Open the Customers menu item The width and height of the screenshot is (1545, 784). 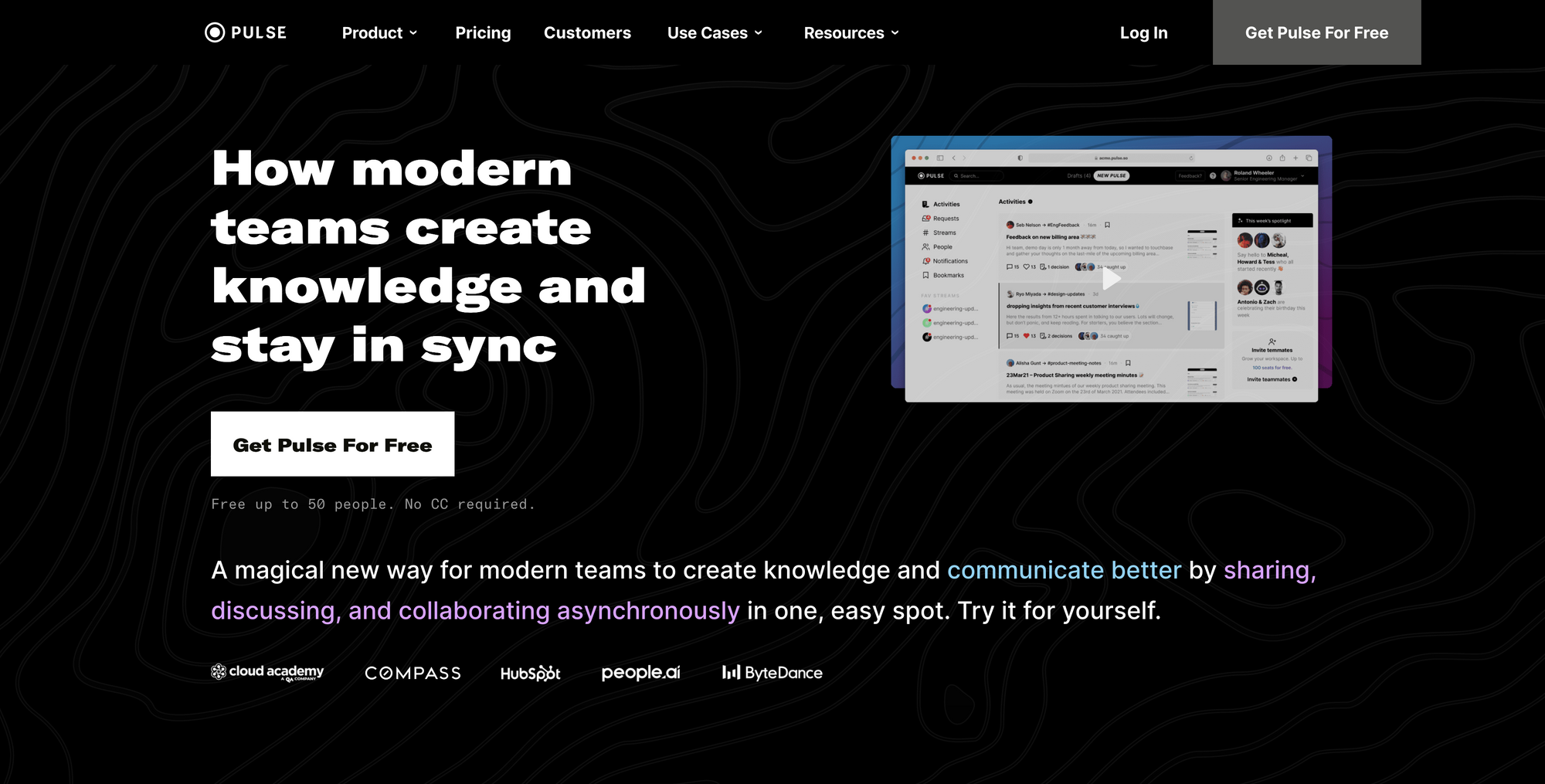tap(587, 32)
